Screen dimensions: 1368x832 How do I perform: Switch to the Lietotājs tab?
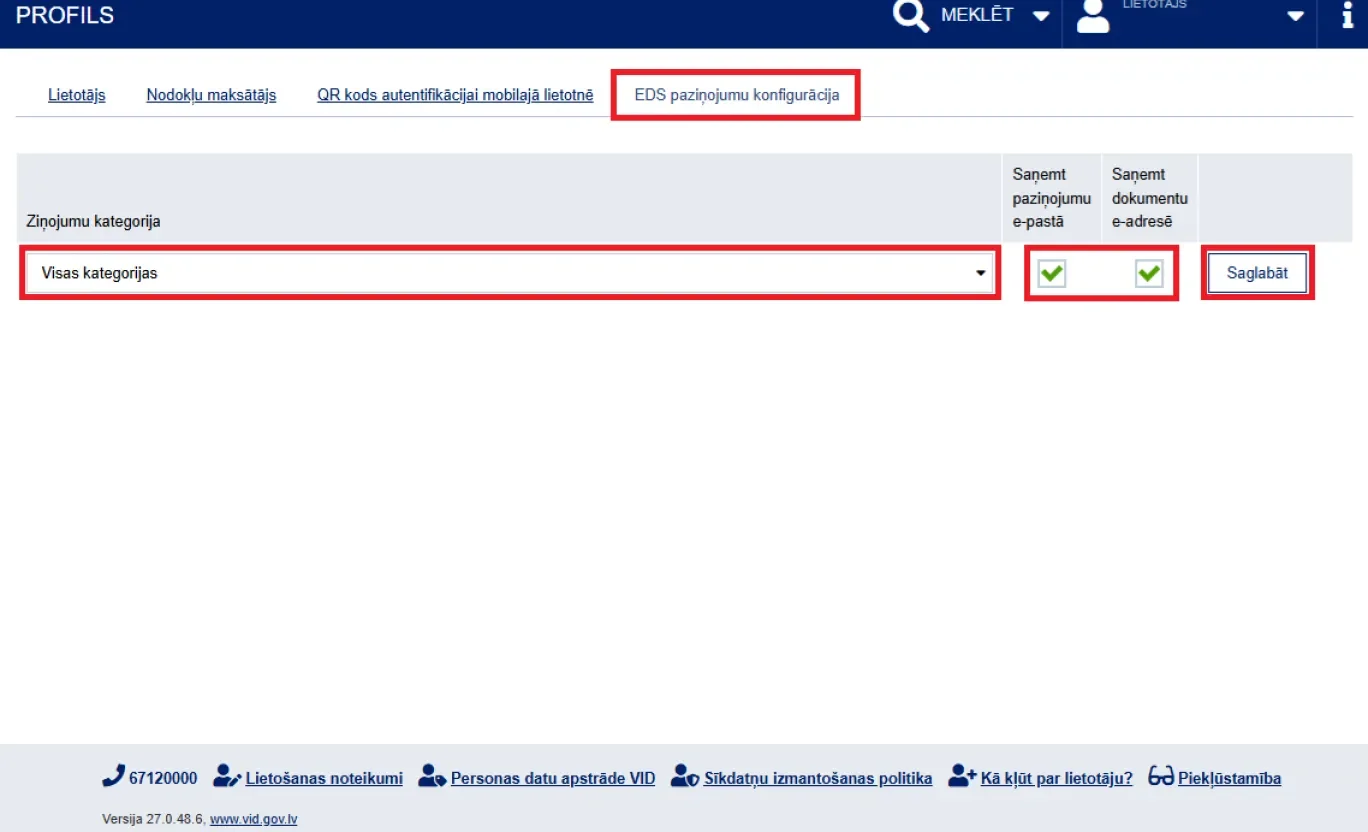[x=77, y=96]
